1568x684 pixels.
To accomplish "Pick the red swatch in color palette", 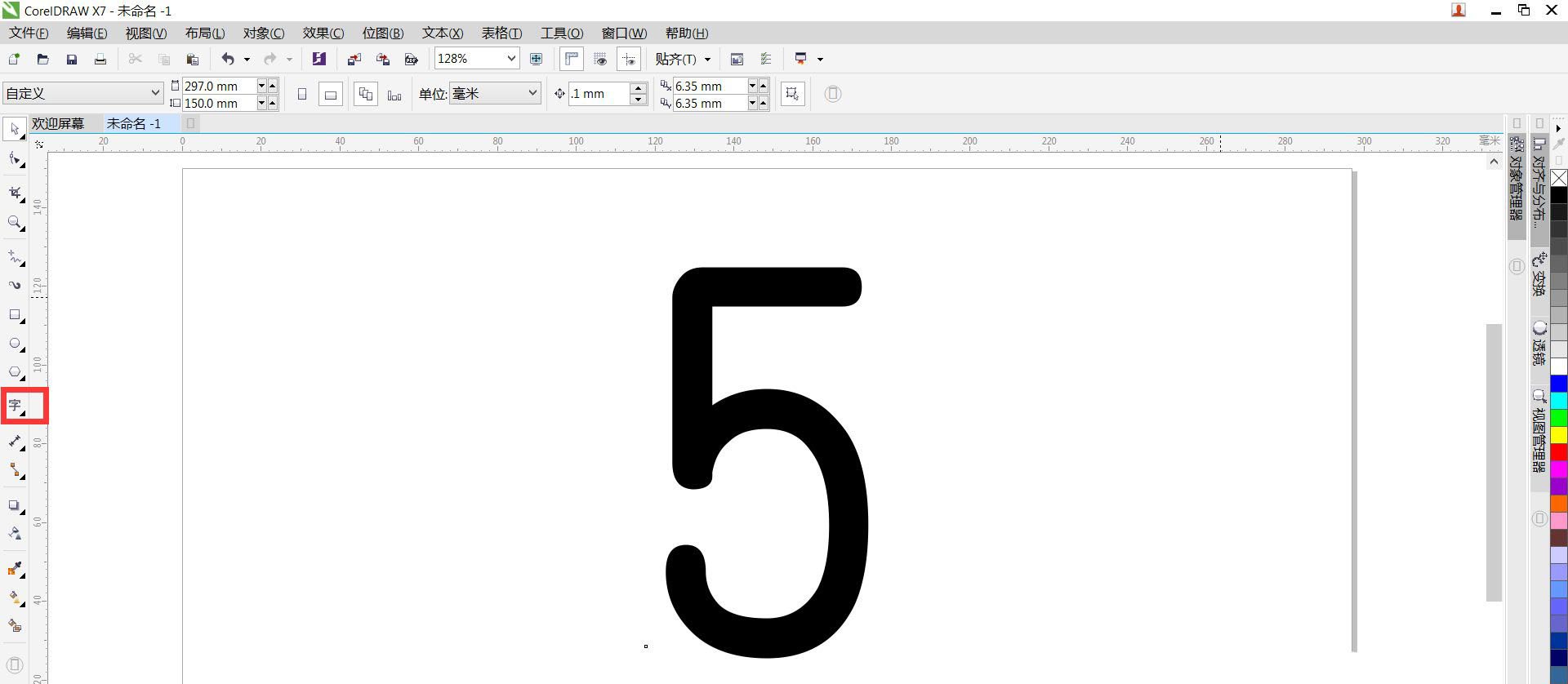I will pos(1559,451).
